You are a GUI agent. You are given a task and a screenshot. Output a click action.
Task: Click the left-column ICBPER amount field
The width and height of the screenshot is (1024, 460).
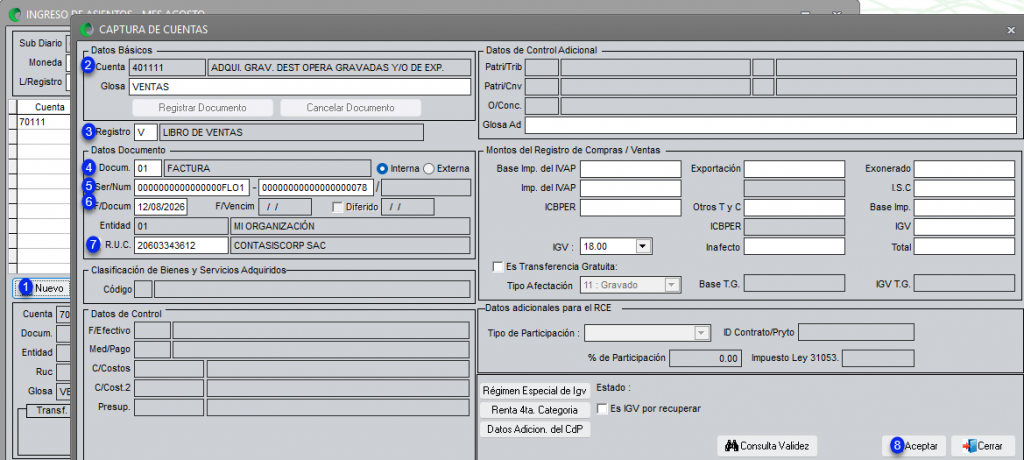pos(631,208)
